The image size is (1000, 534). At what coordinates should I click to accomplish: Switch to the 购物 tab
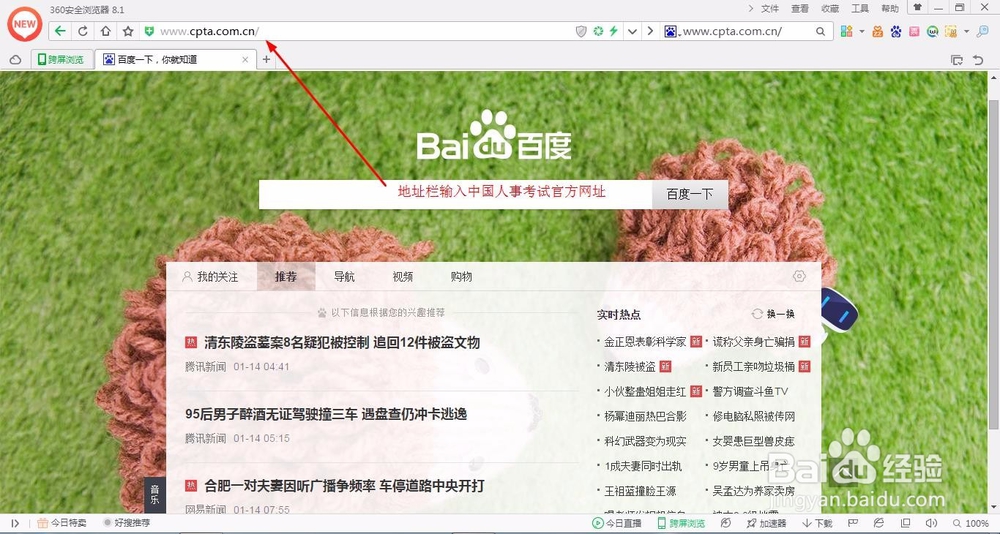coord(461,277)
